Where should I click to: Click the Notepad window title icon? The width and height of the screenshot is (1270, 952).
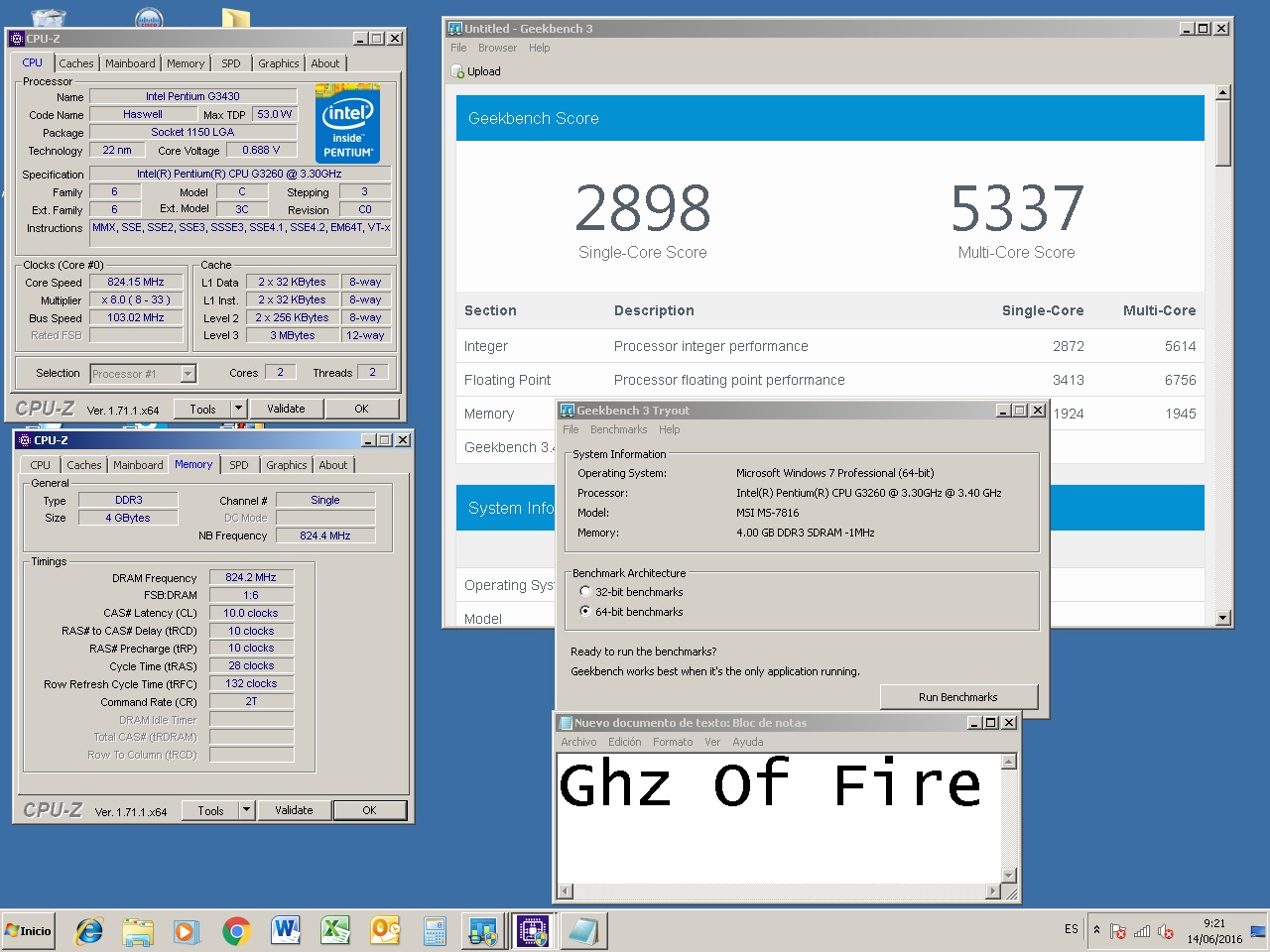(566, 723)
